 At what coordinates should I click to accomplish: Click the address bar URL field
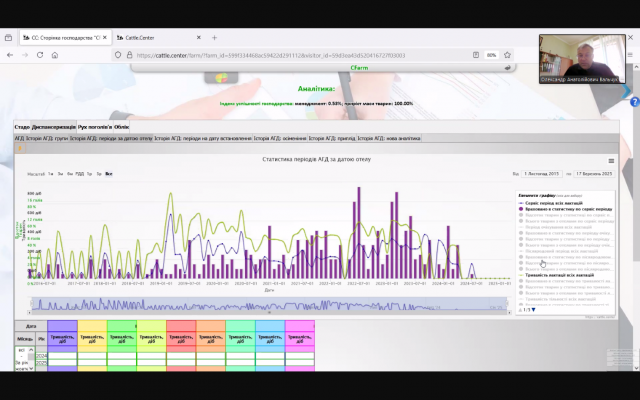click(x=271, y=55)
